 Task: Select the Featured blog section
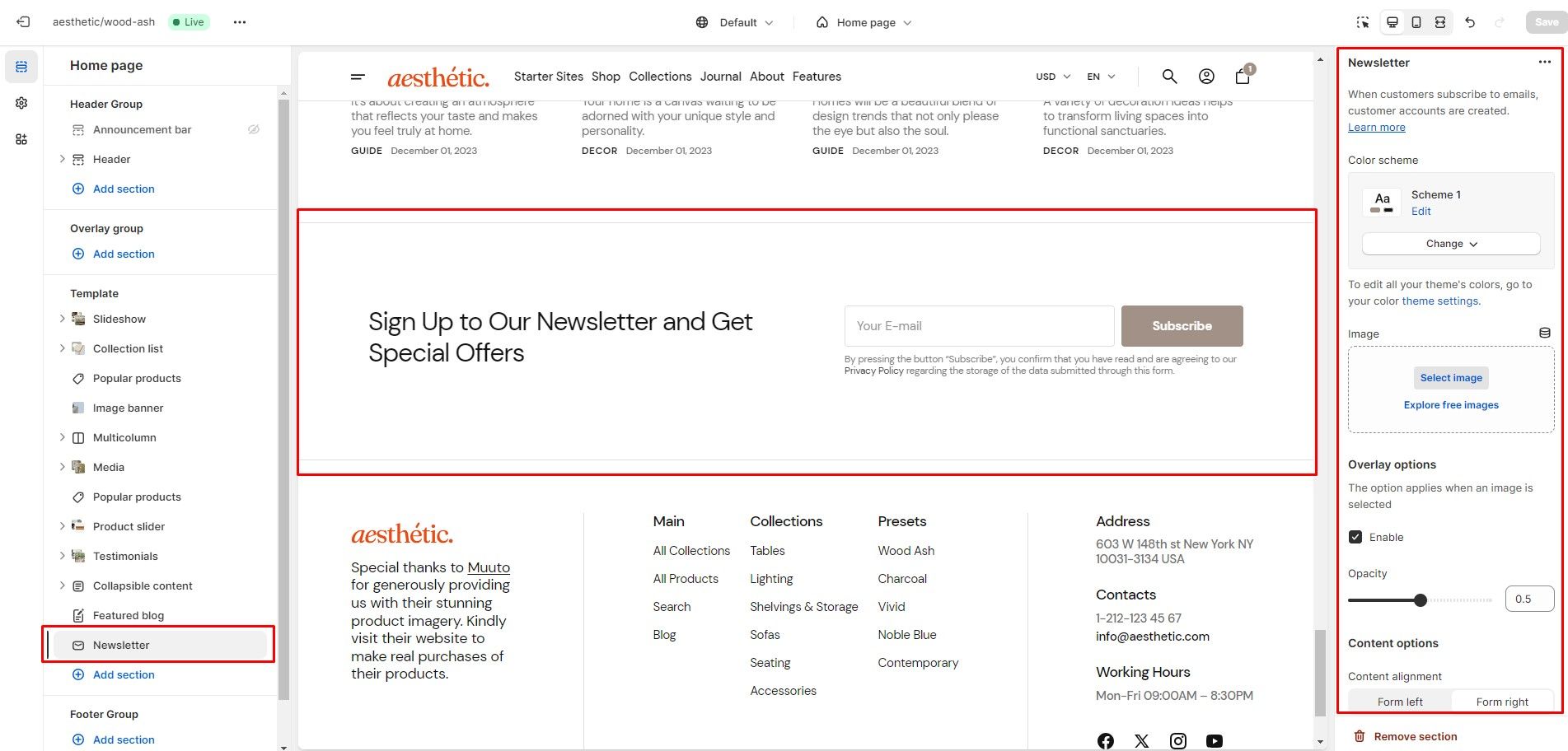click(129, 615)
